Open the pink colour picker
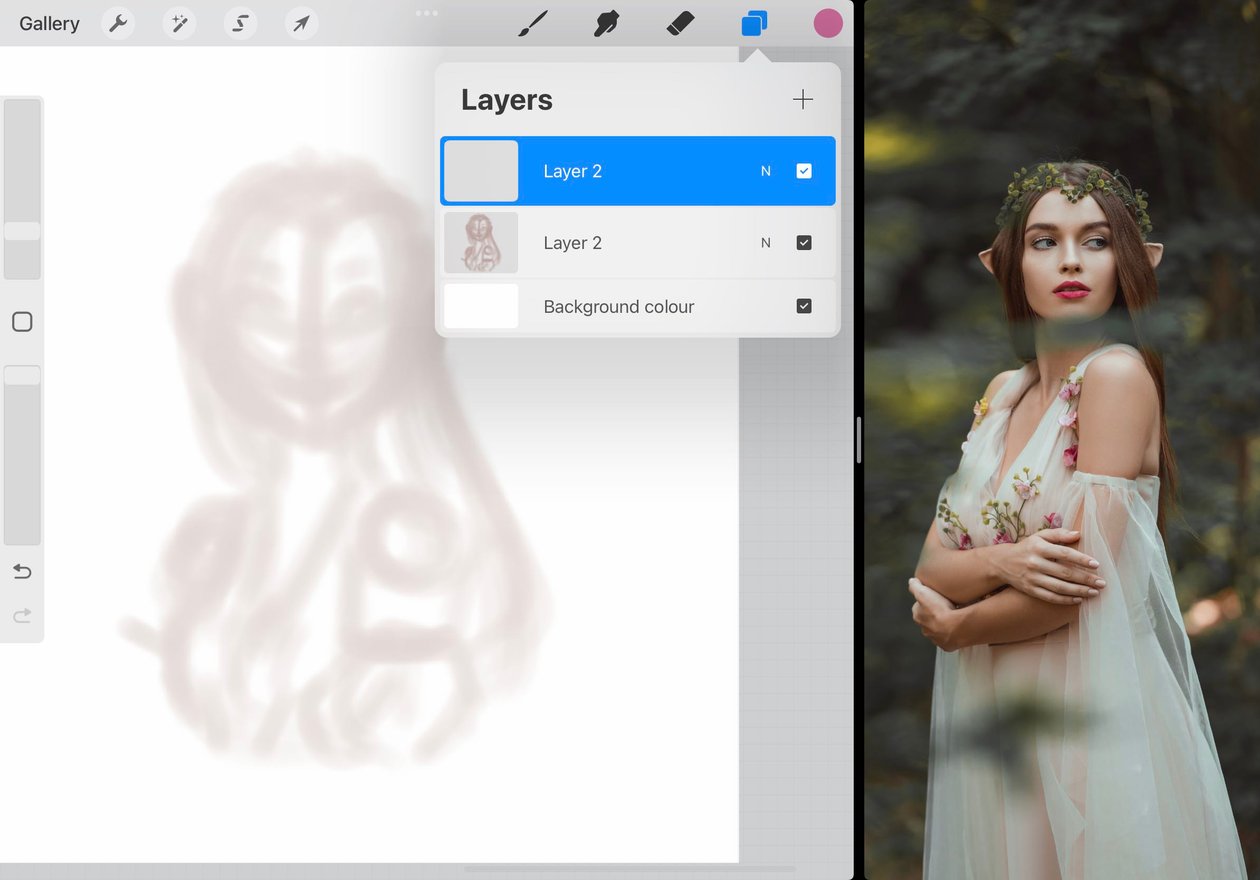 click(x=828, y=23)
